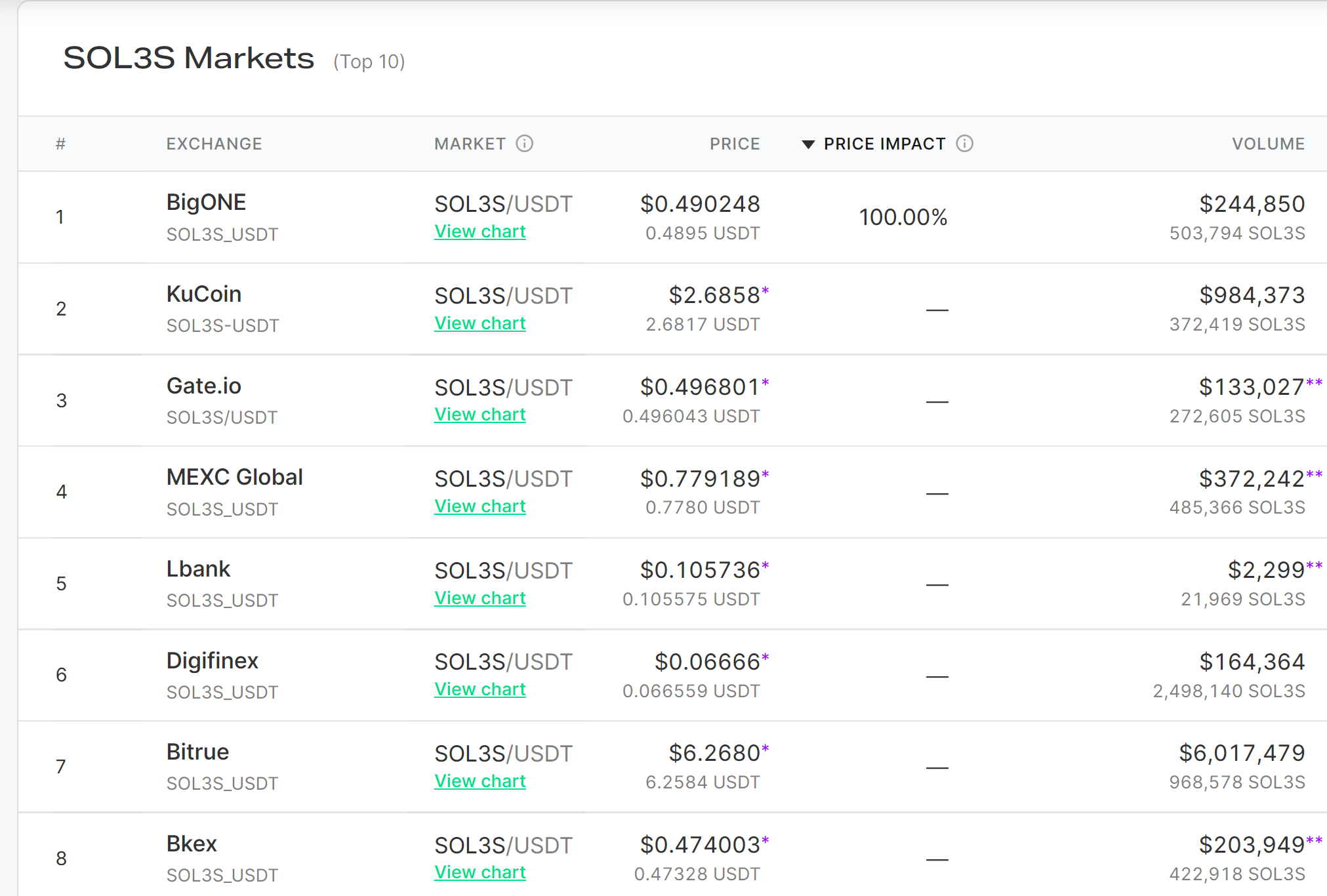
Task: Open View chart link for Digifinex
Action: [x=480, y=689]
